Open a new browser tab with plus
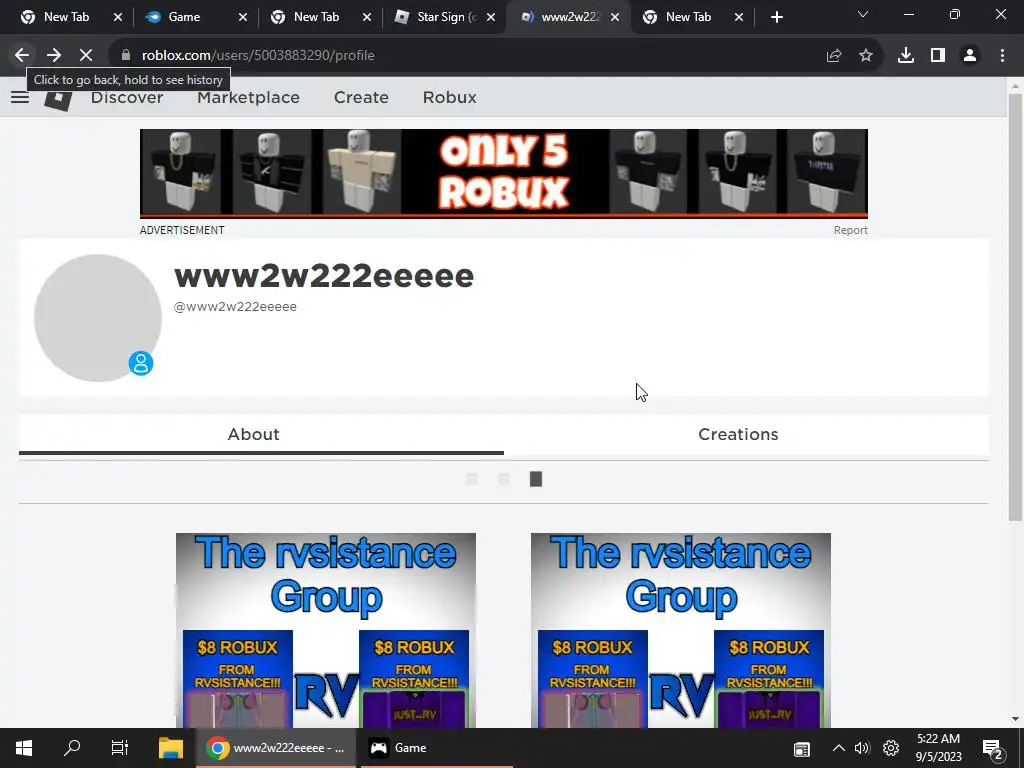The image size is (1024, 768). tap(776, 18)
